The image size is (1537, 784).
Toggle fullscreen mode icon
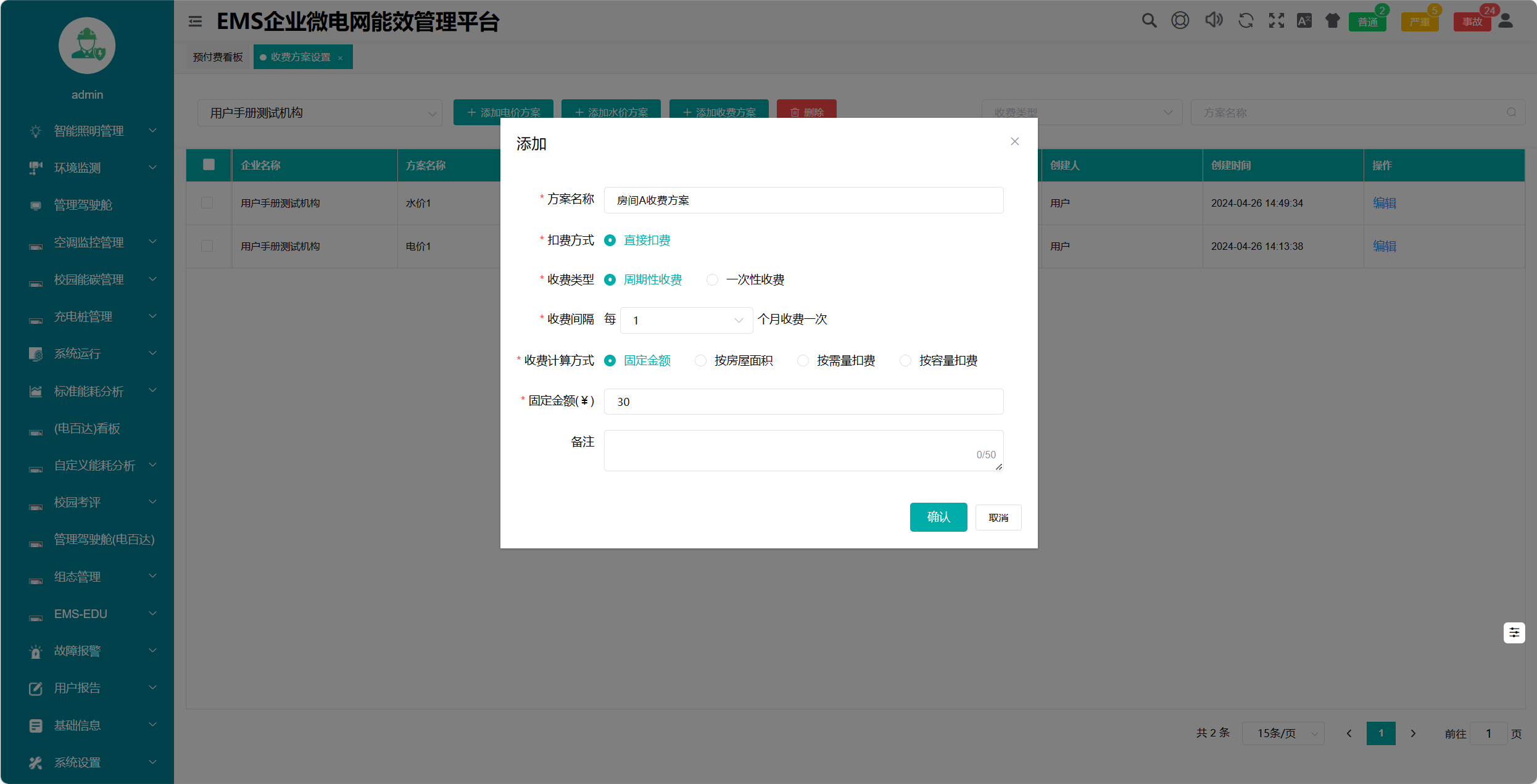(x=1276, y=21)
